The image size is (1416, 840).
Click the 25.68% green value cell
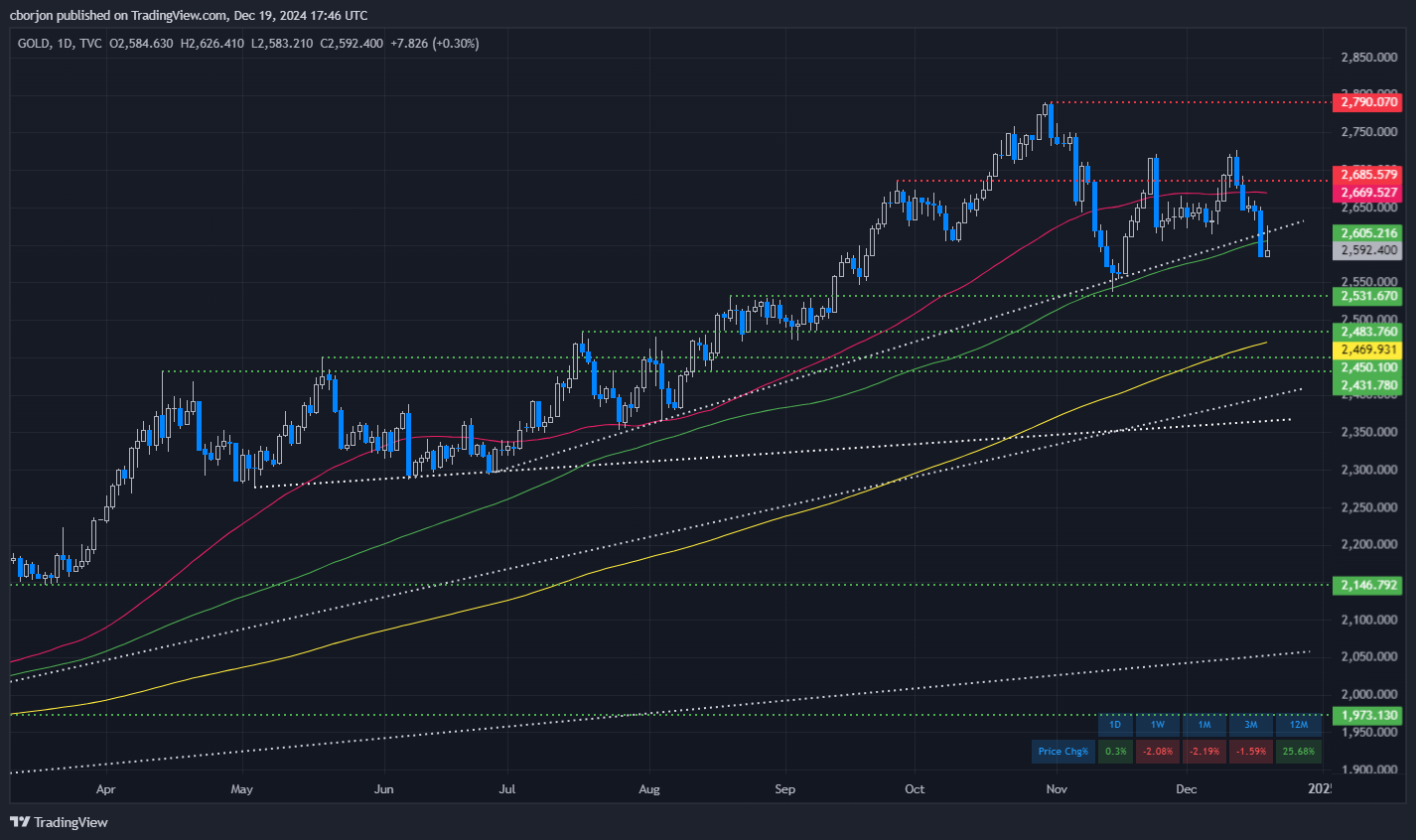click(1299, 751)
